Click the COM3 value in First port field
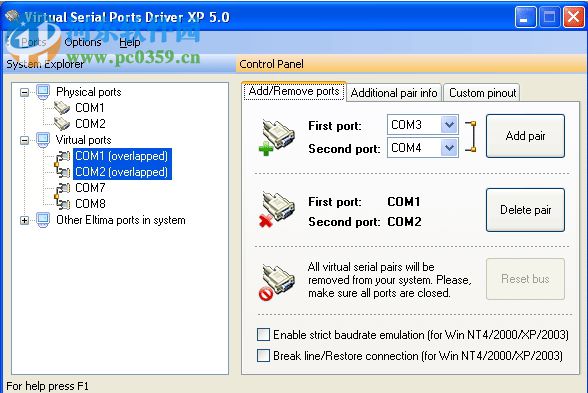The height and width of the screenshot is (393, 588). click(x=406, y=124)
